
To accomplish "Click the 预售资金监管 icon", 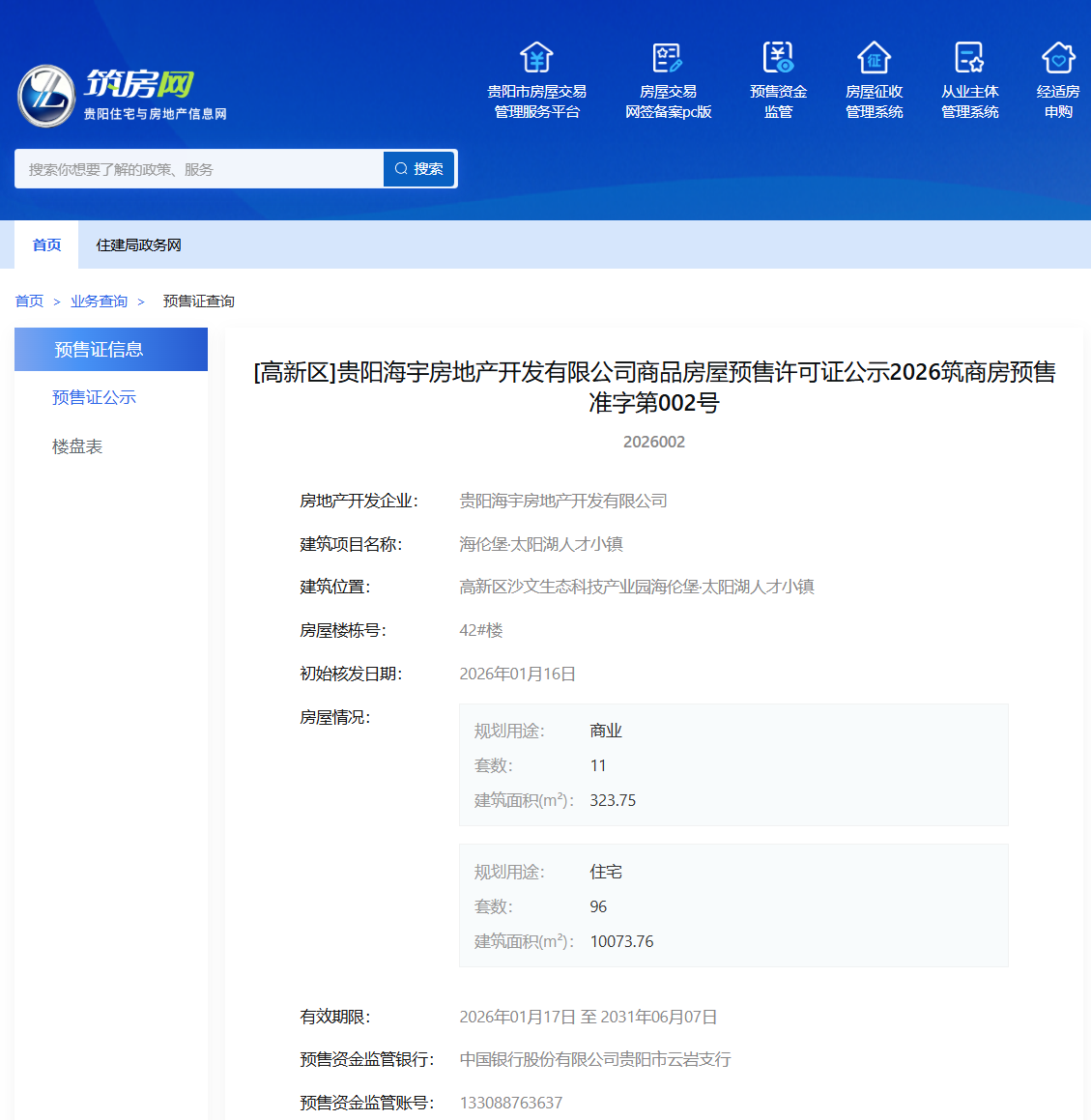I will pos(778,81).
